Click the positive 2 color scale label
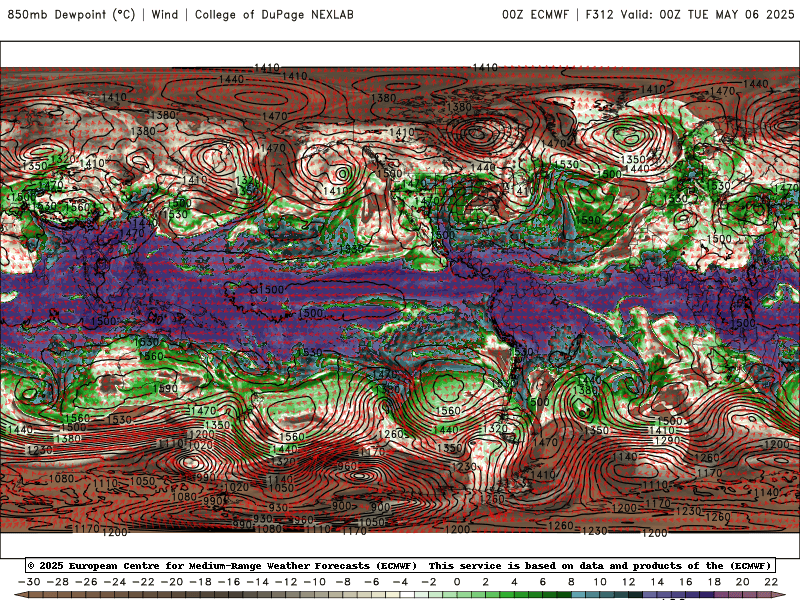 coord(486,582)
